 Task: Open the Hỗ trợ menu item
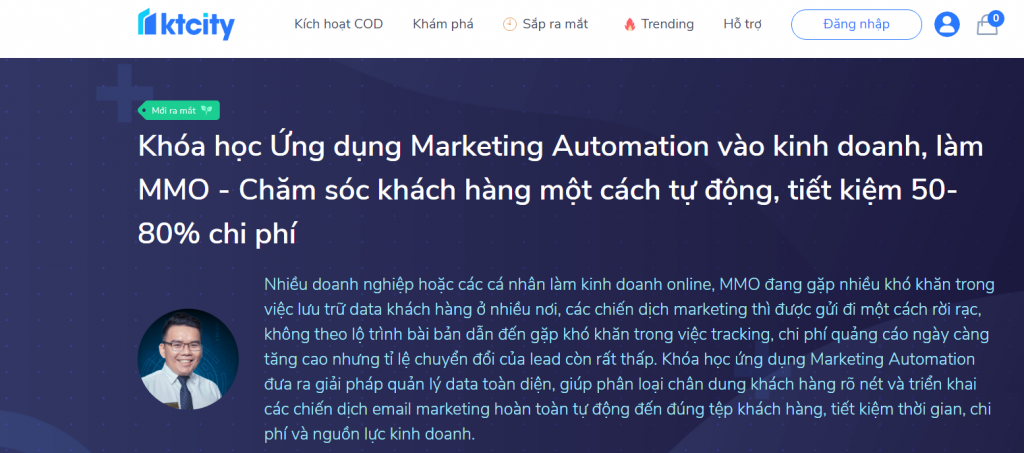(x=743, y=24)
